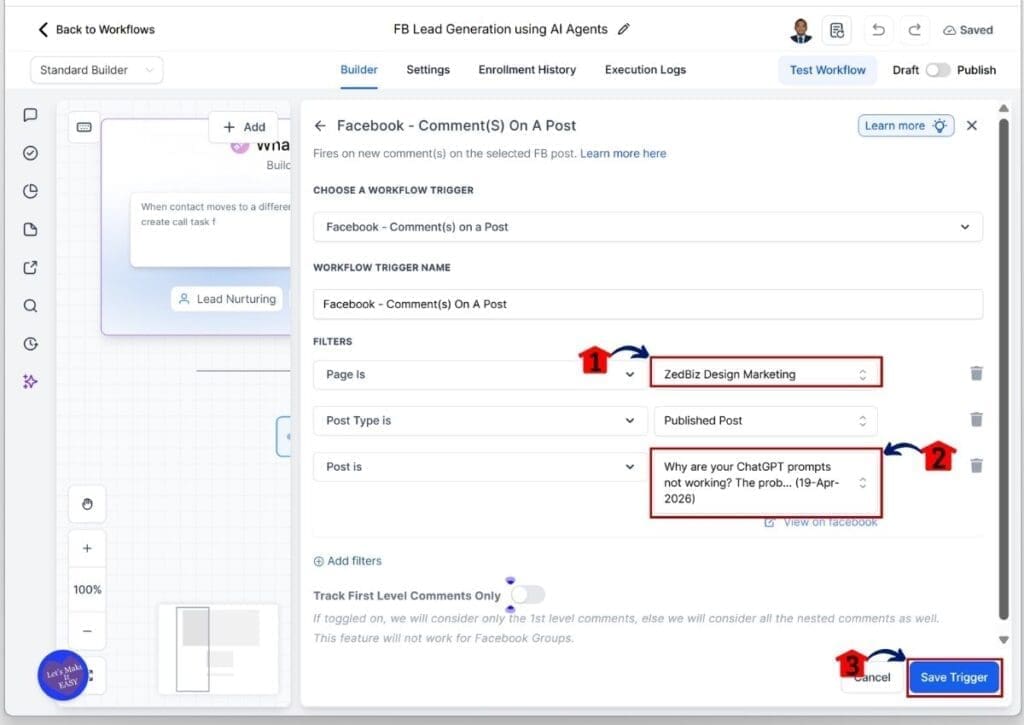Click the redo icon in the top bar

(x=914, y=30)
